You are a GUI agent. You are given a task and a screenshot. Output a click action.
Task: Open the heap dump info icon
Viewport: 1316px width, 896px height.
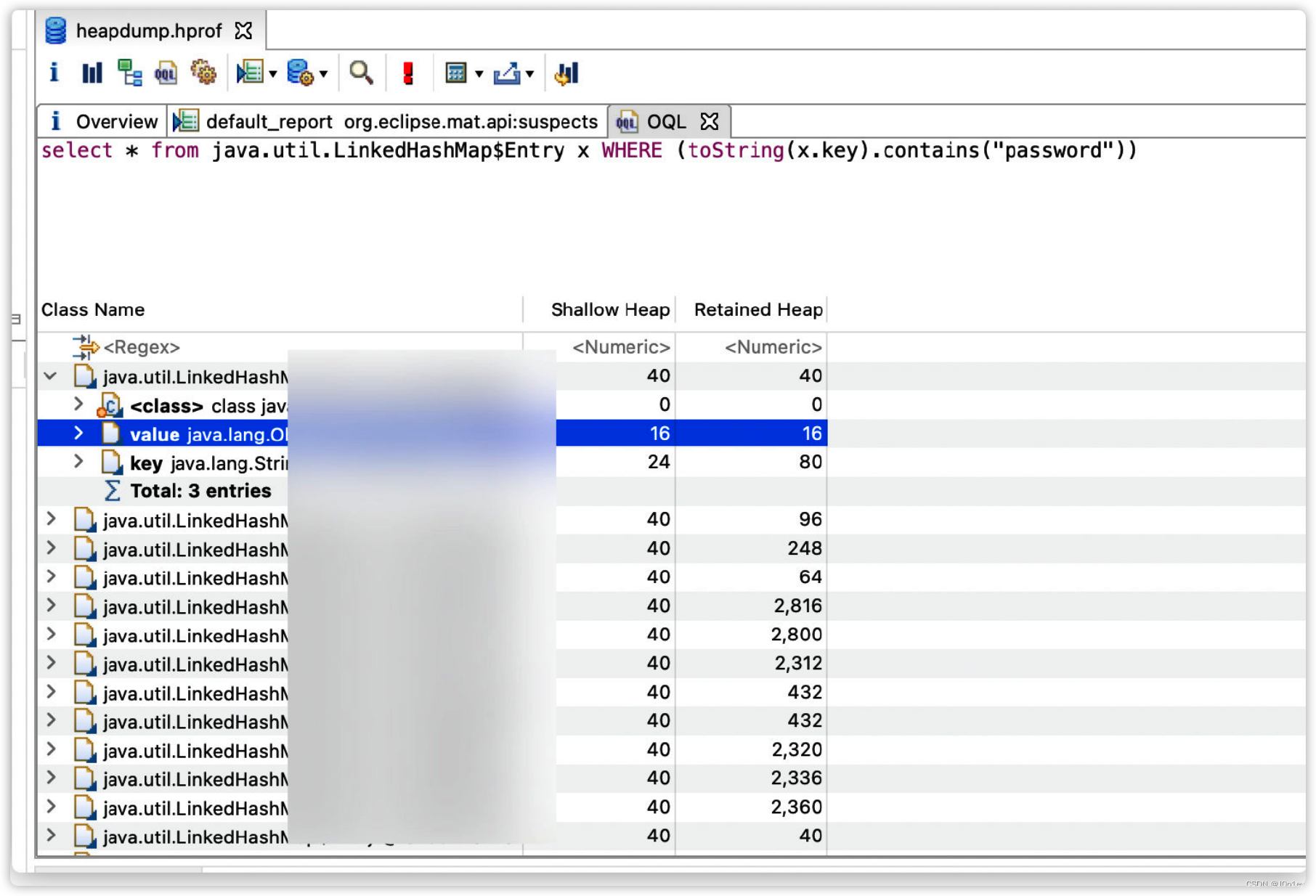(x=54, y=73)
